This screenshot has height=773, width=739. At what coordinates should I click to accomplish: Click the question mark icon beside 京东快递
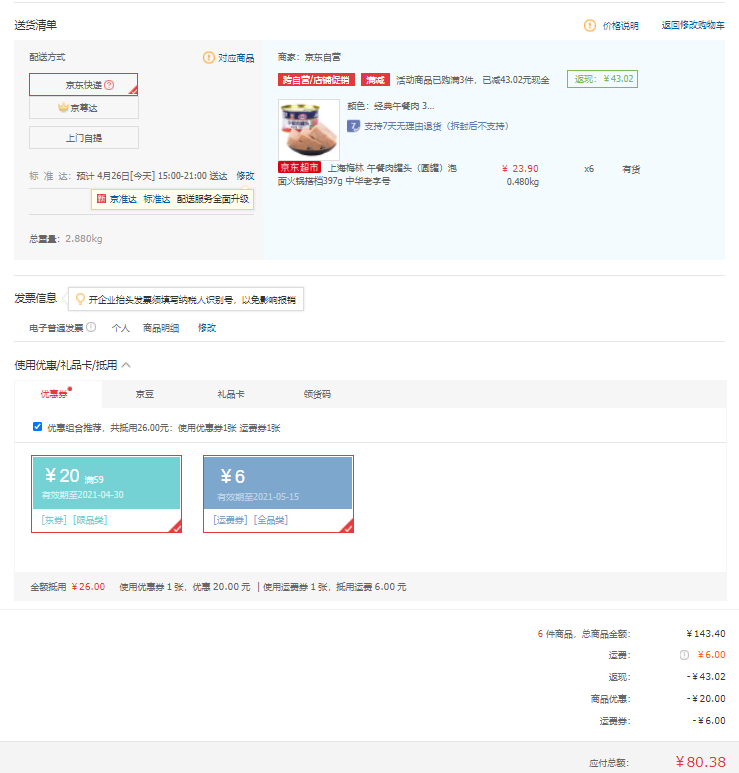tap(109, 85)
